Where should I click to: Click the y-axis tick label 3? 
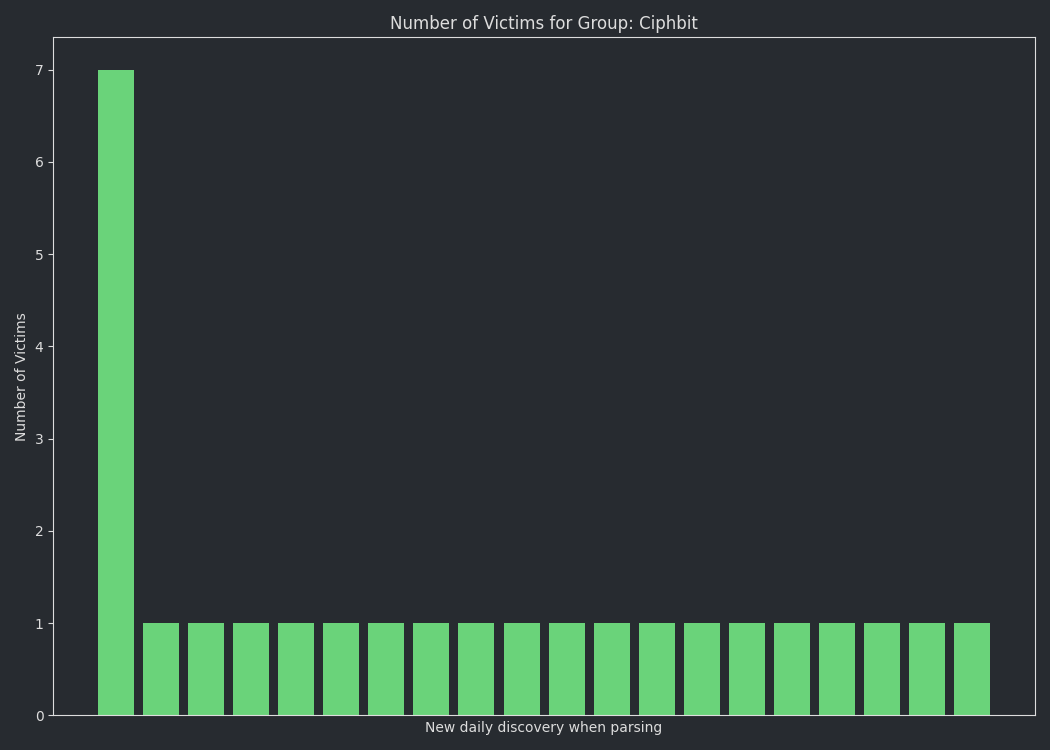40,439
